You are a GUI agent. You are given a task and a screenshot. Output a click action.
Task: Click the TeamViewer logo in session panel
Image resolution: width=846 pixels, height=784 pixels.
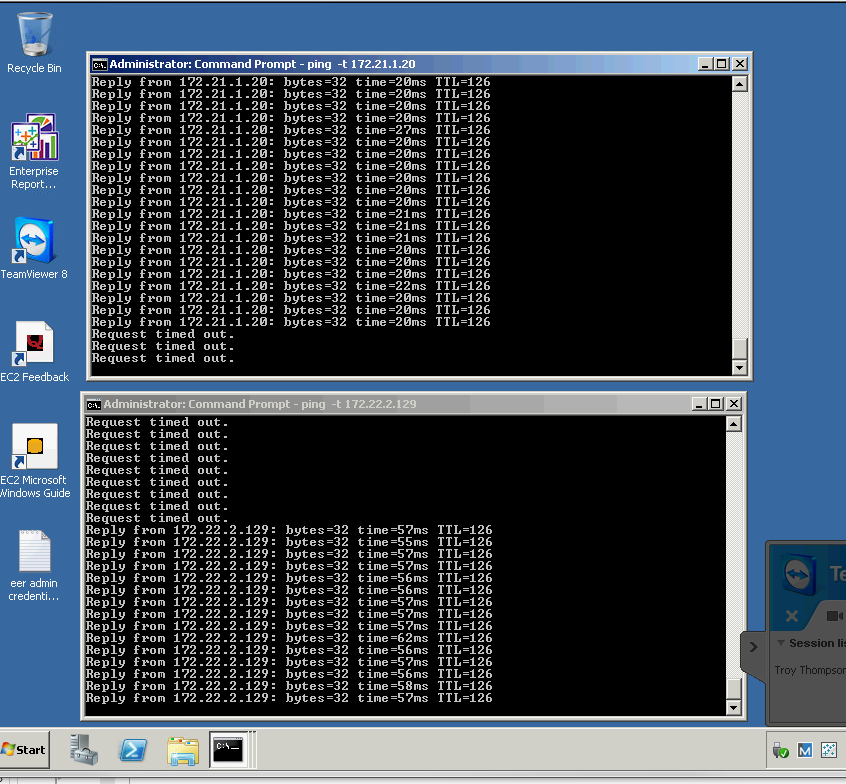(799, 574)
